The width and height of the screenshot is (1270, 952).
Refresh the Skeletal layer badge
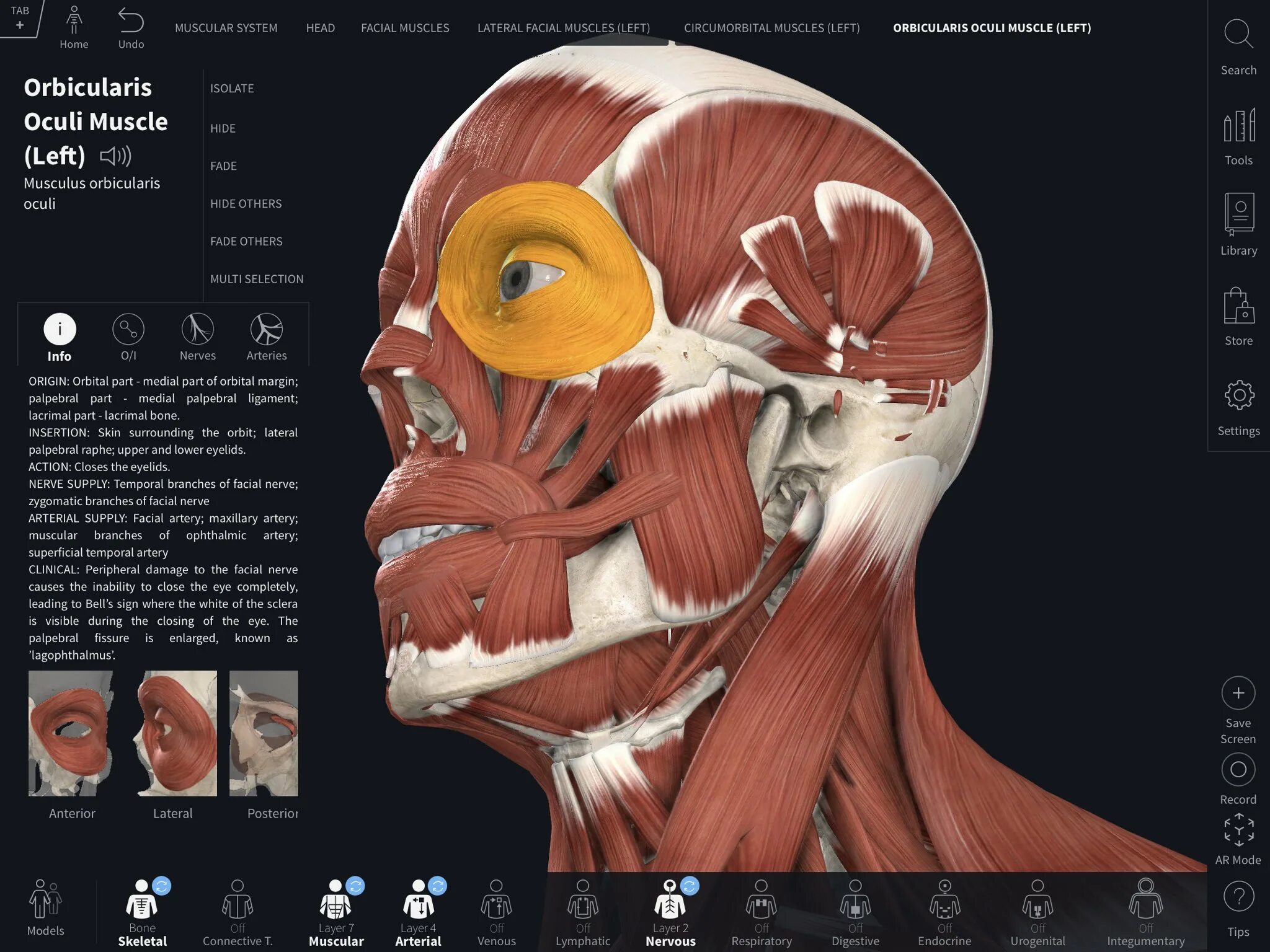pyautogui.click(x=161, y=886)
